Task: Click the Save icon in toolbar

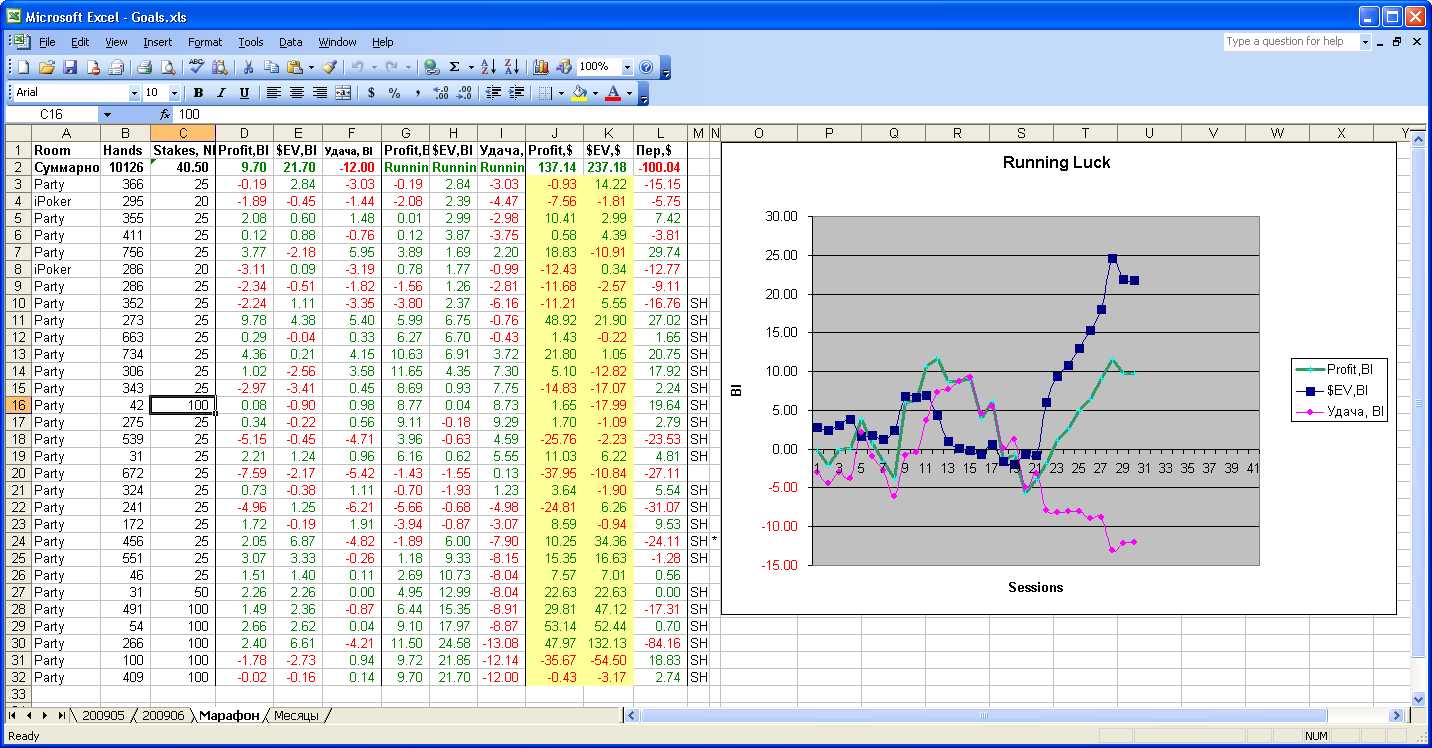Action: pyautogui.click(x=70, y=67)
